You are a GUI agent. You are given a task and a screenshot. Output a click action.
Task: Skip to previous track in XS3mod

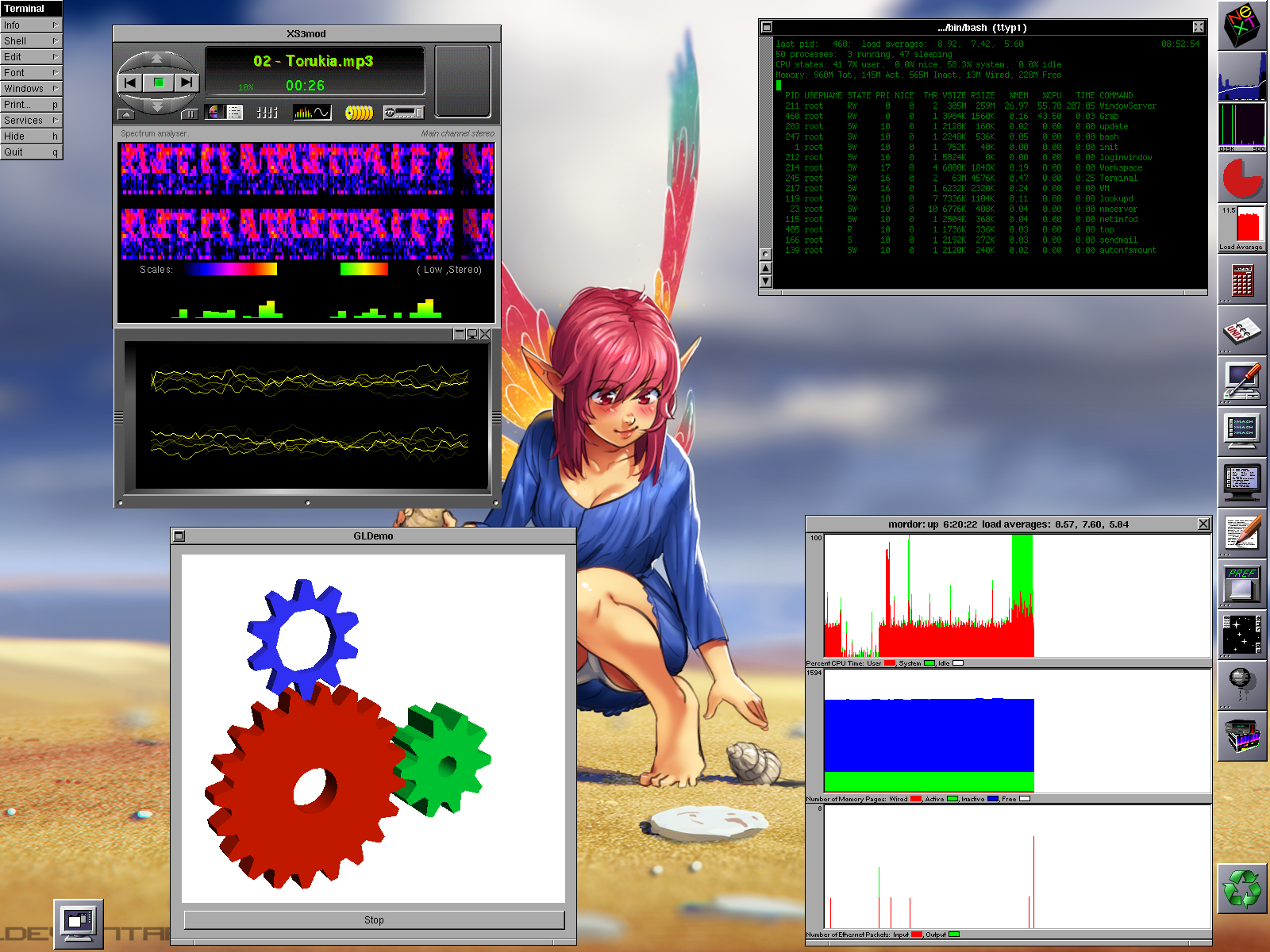pyautogui.click(x=131, y=83)
